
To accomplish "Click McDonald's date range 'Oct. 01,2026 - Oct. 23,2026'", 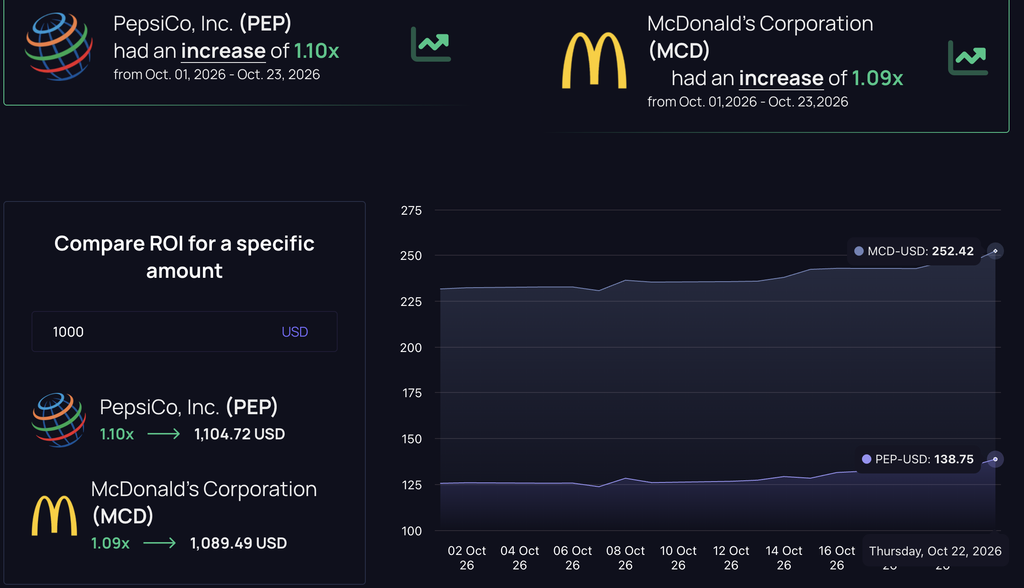I will pos(763,102).
